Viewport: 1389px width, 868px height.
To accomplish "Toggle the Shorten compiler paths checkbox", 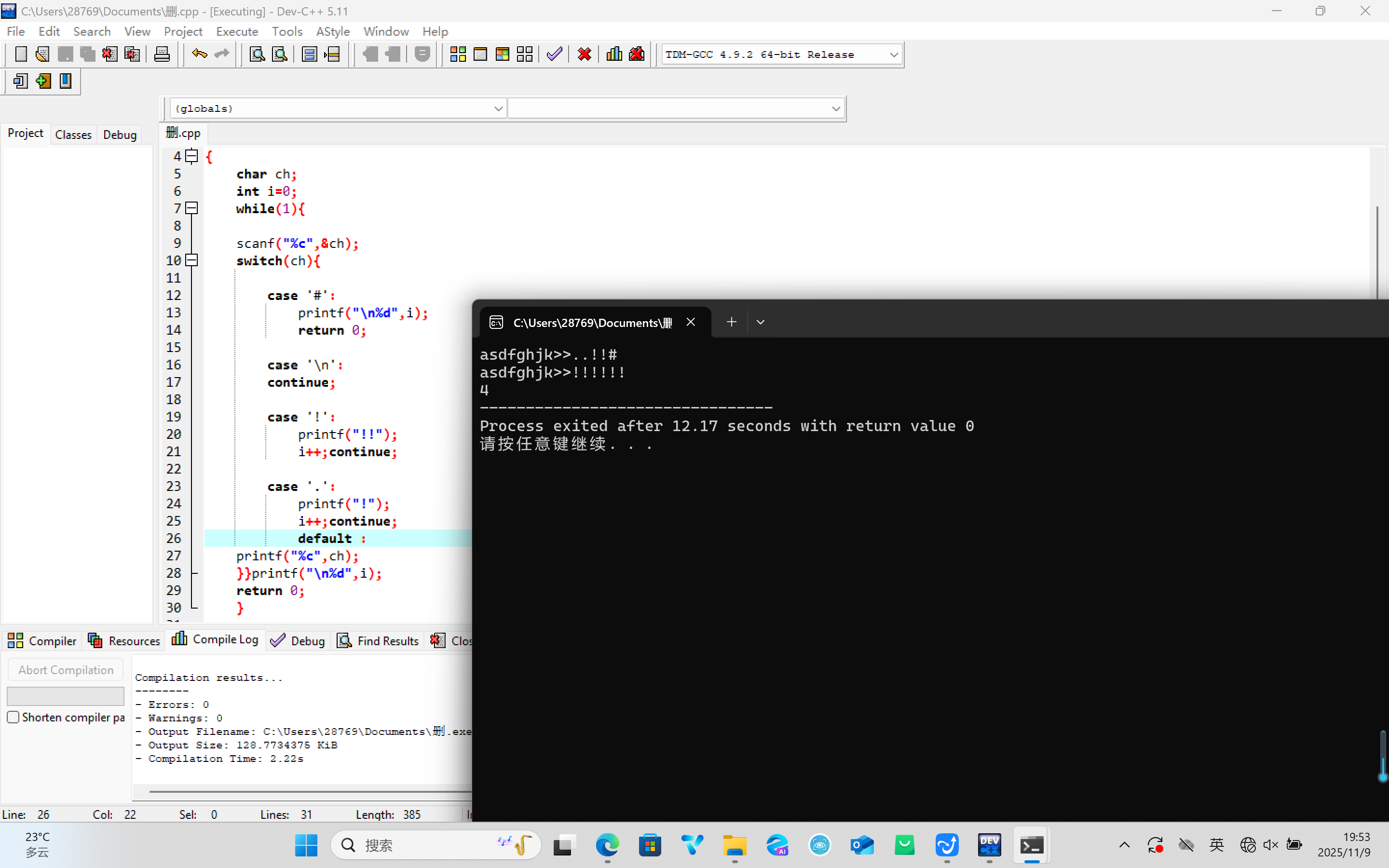I will click(x=13, y=717).
